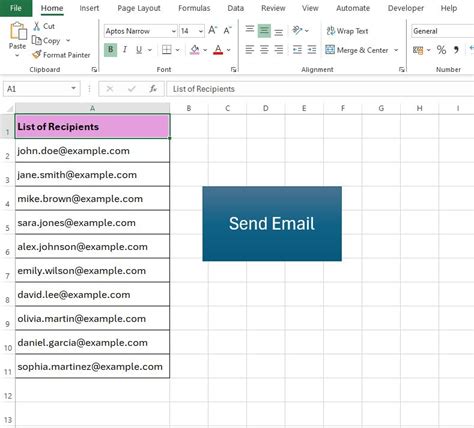Increase font size with the large A icon
Viewport: 474px width, 428px height.
[x=213, y=31]
